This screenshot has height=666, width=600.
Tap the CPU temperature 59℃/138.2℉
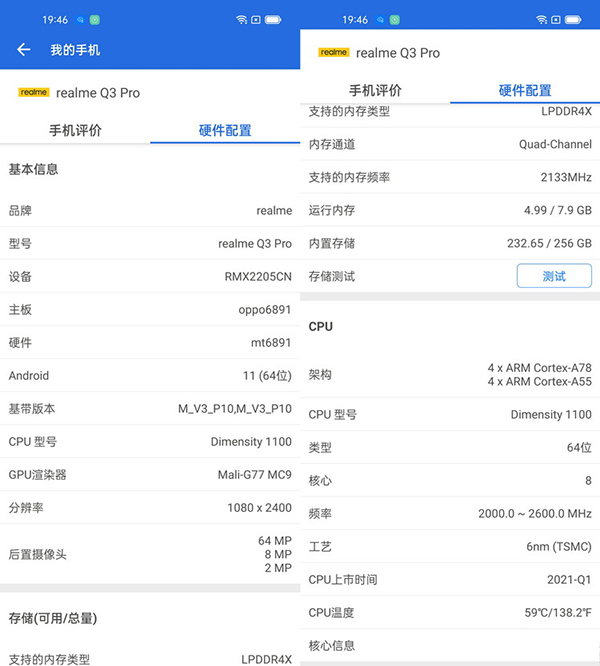pyautogui.click(x=558, y=612)
